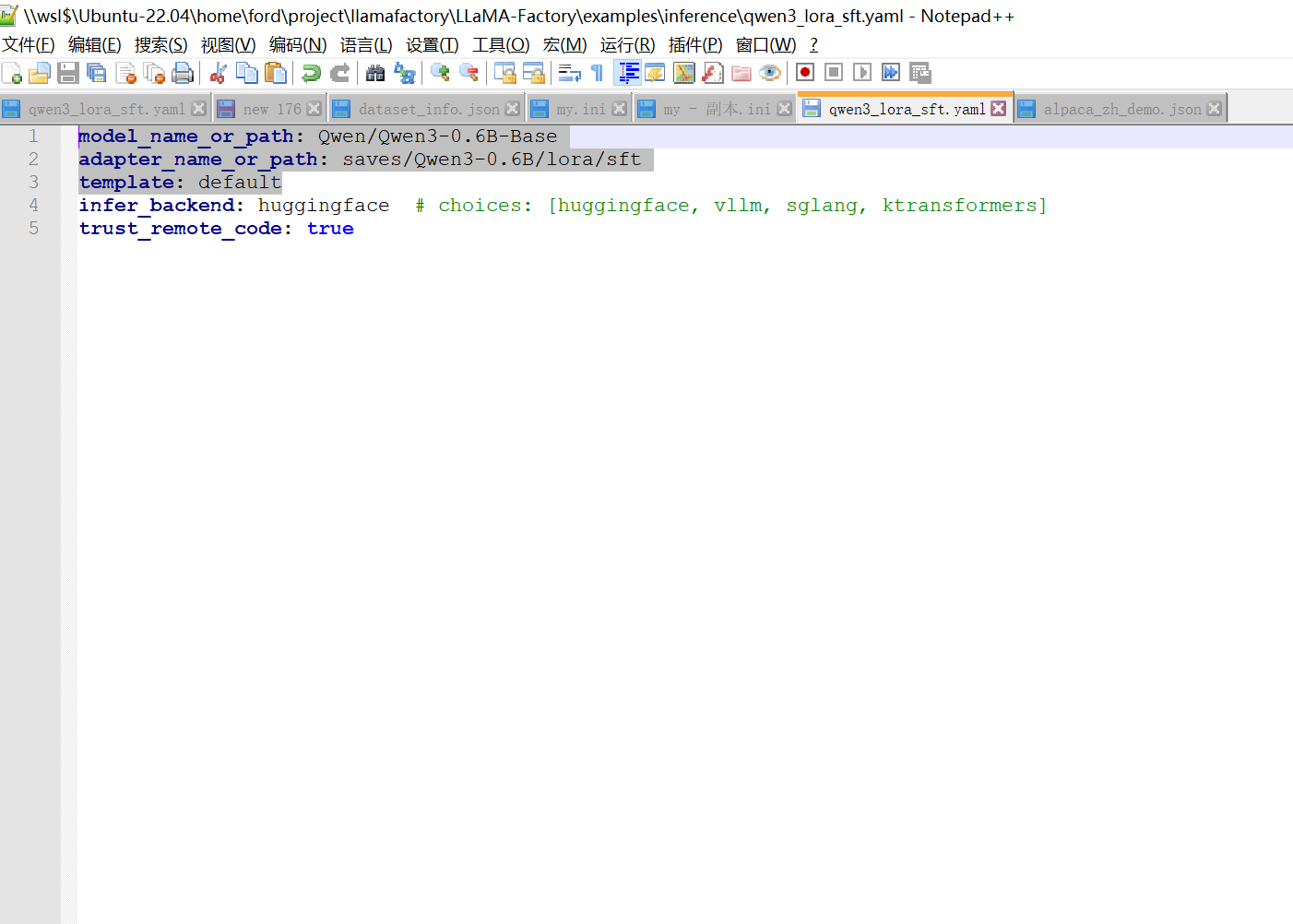This screenshot has width=1293, height=924.
Task: Open the 运行(R) menu
Action: pyautogui.click(x=628, y=45)
